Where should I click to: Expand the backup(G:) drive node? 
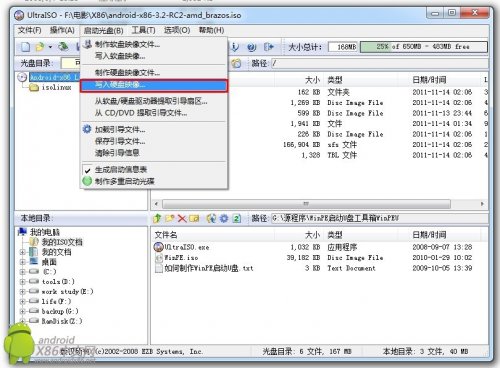pyautogui.click(x=22, y=311)
